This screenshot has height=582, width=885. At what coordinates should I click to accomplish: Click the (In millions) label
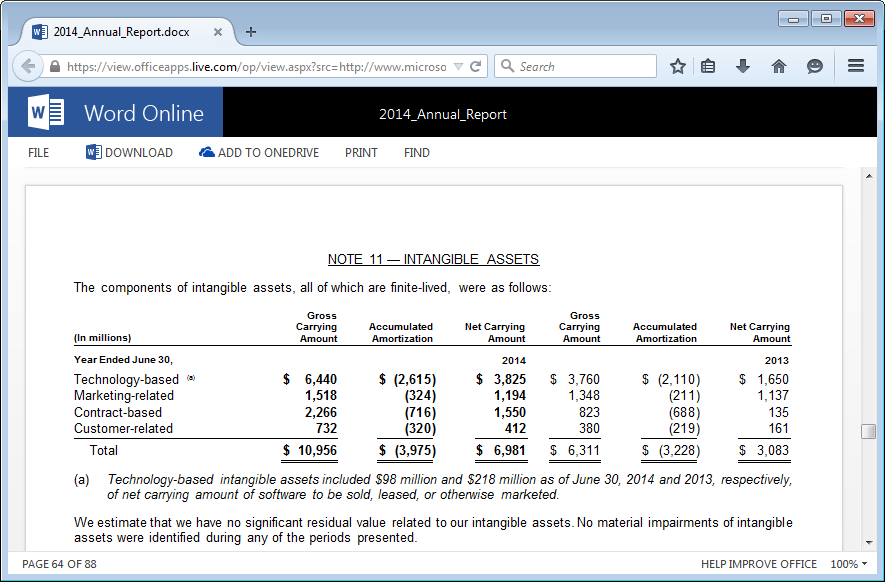pyautogui.click(x=103, y=338)
